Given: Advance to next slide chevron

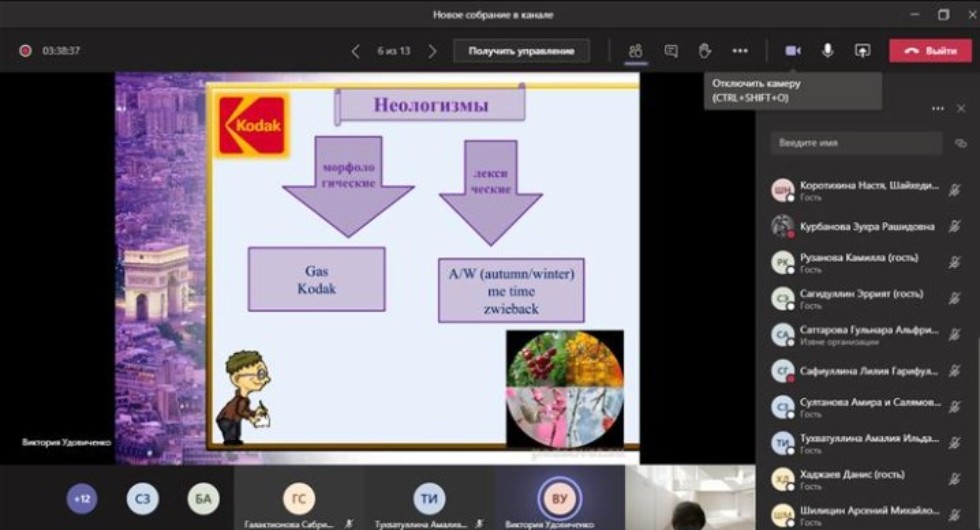Looking at the screenshot, I should (x=432, y=51).
